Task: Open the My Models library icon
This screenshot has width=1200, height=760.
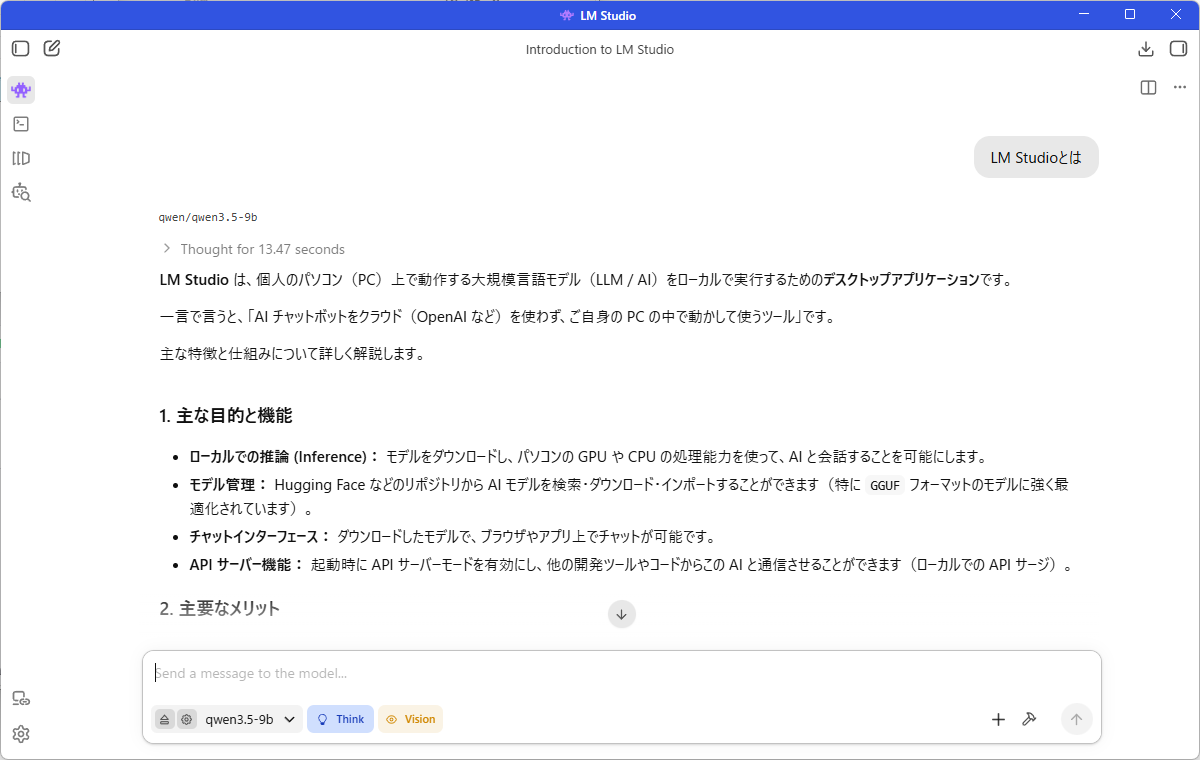Action: click(21, 158)
